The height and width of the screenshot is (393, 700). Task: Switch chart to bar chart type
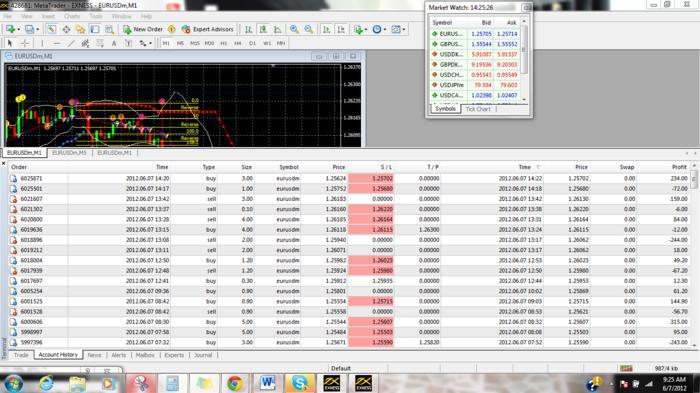point(249,29)
